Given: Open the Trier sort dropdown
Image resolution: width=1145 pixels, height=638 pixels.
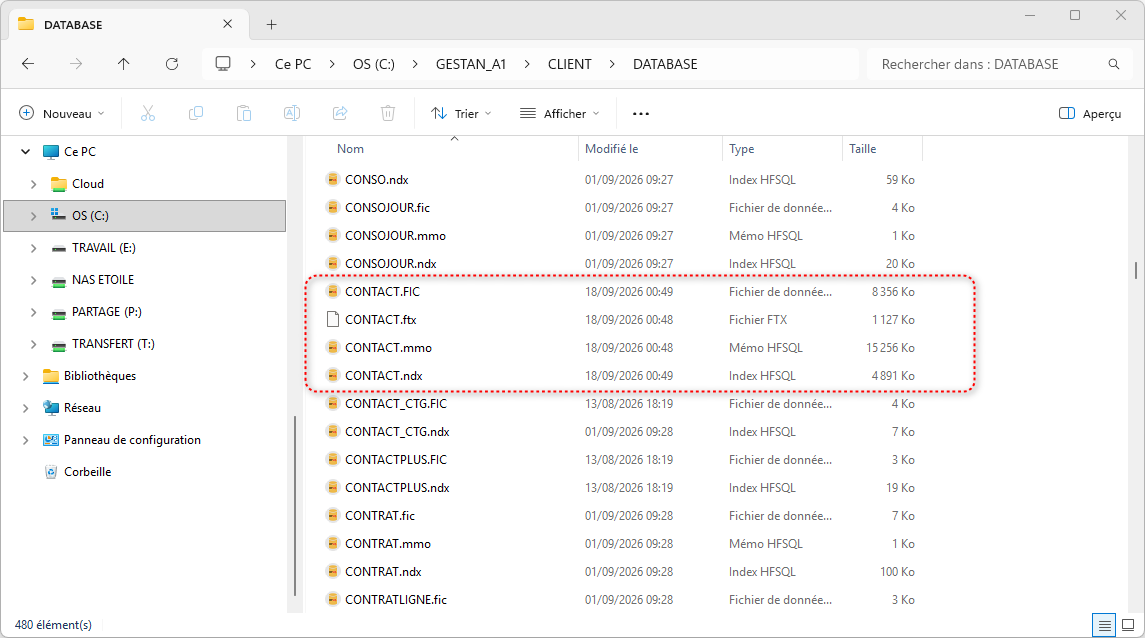Looking at the screenshot, I should coord(462,113).
